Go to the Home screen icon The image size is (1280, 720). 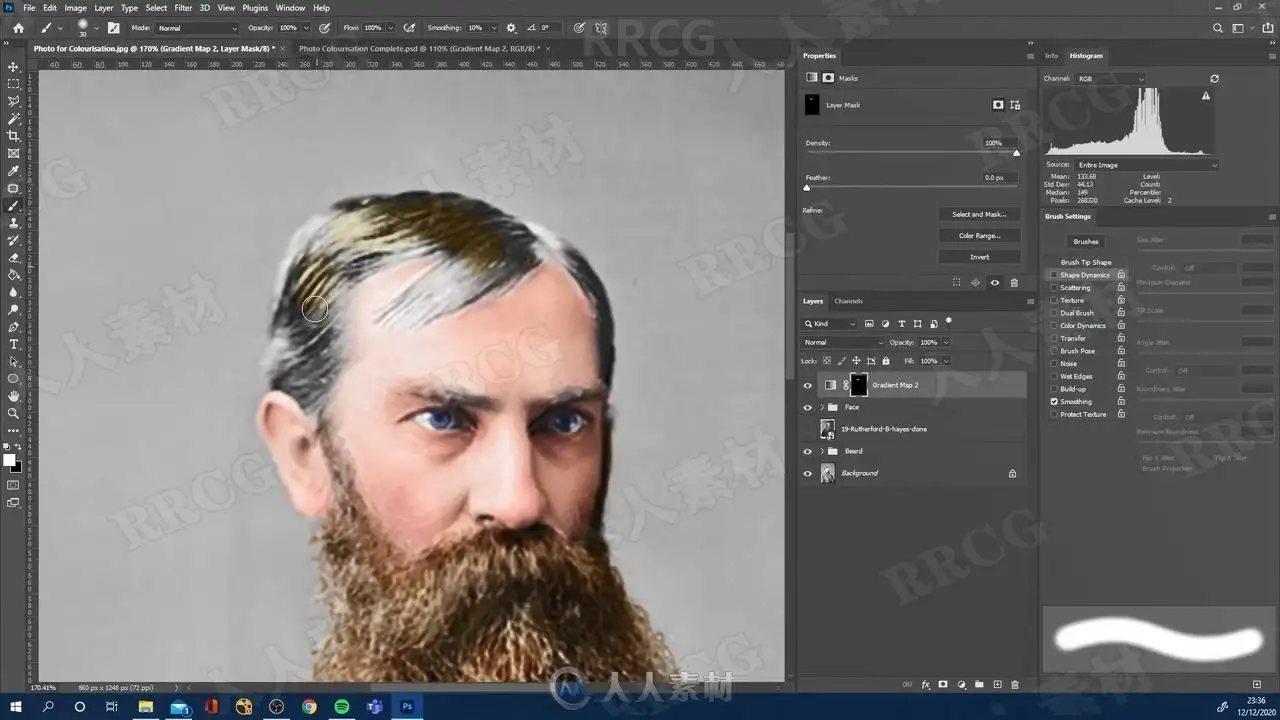coord(18,28)
